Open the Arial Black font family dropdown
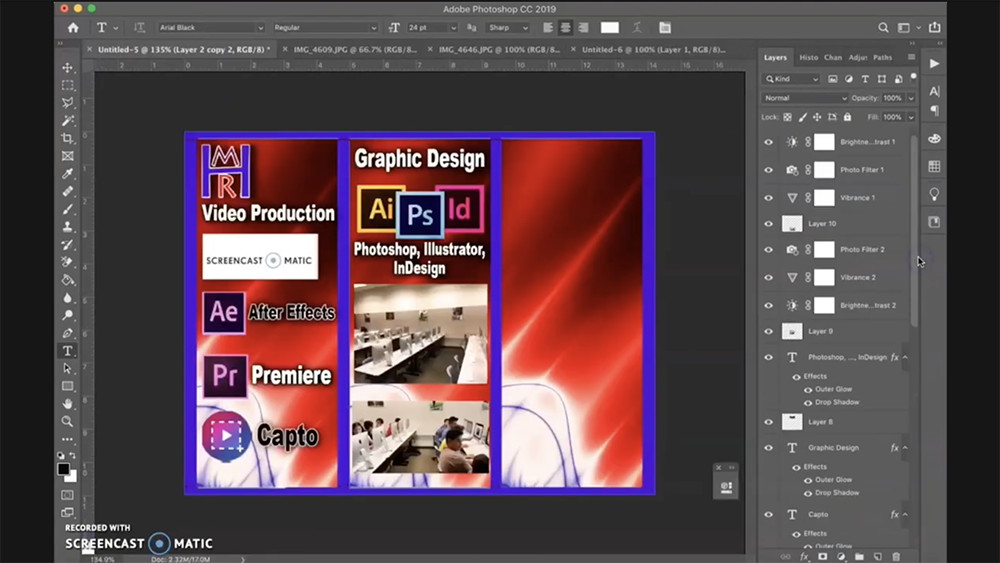Viewport: 1000px width, 563px height. [x=211, y=27]
